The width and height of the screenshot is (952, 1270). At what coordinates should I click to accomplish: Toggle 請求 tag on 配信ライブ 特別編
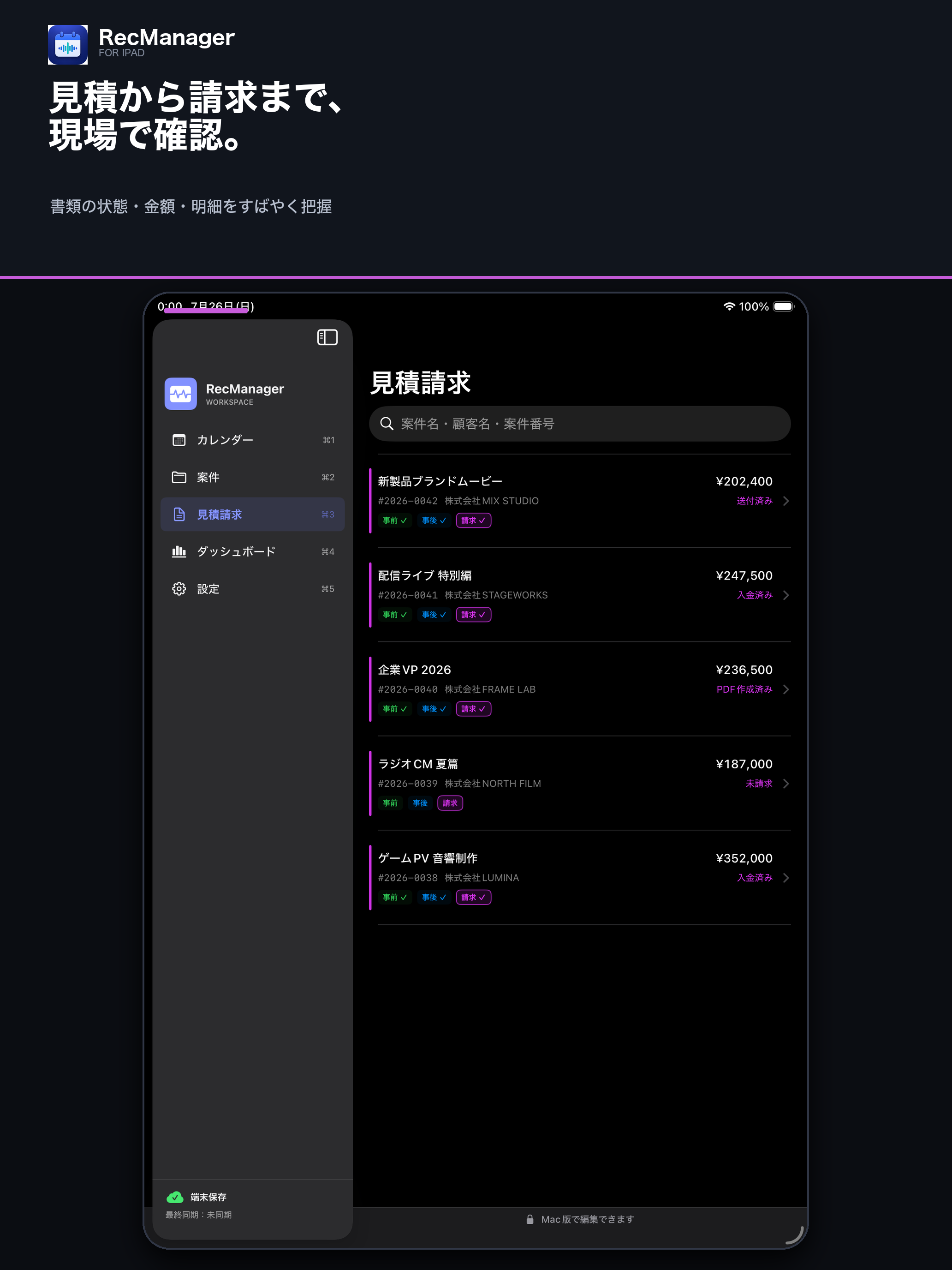pos(473,614)
